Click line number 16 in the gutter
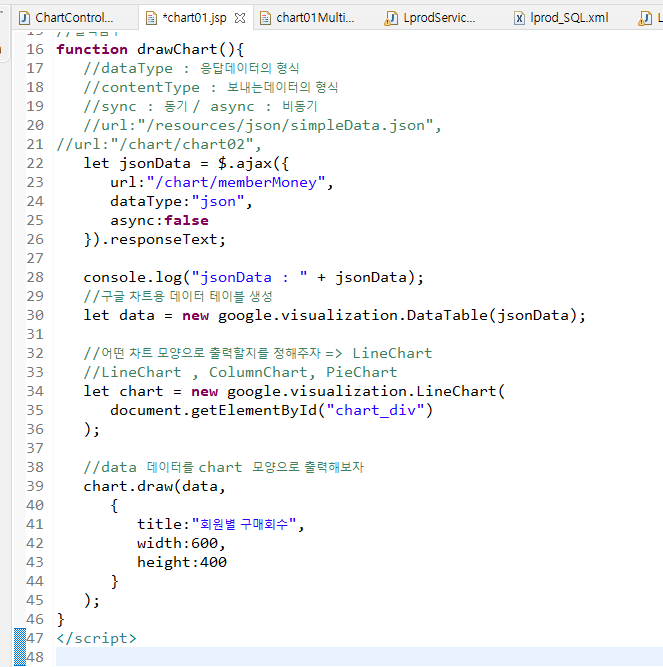The height and width of the screenshot is (667, 663). click(x=35, y=49)
